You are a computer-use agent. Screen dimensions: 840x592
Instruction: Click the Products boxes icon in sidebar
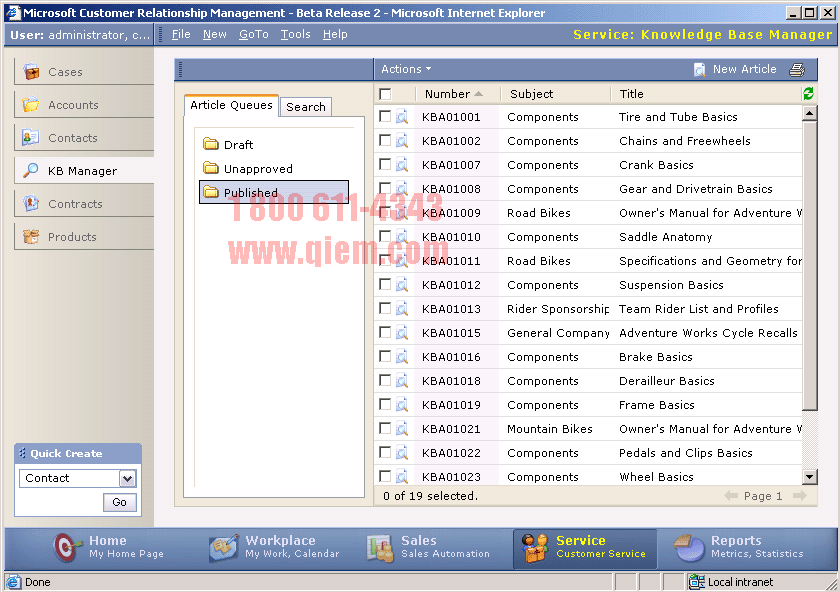[31, 236]
